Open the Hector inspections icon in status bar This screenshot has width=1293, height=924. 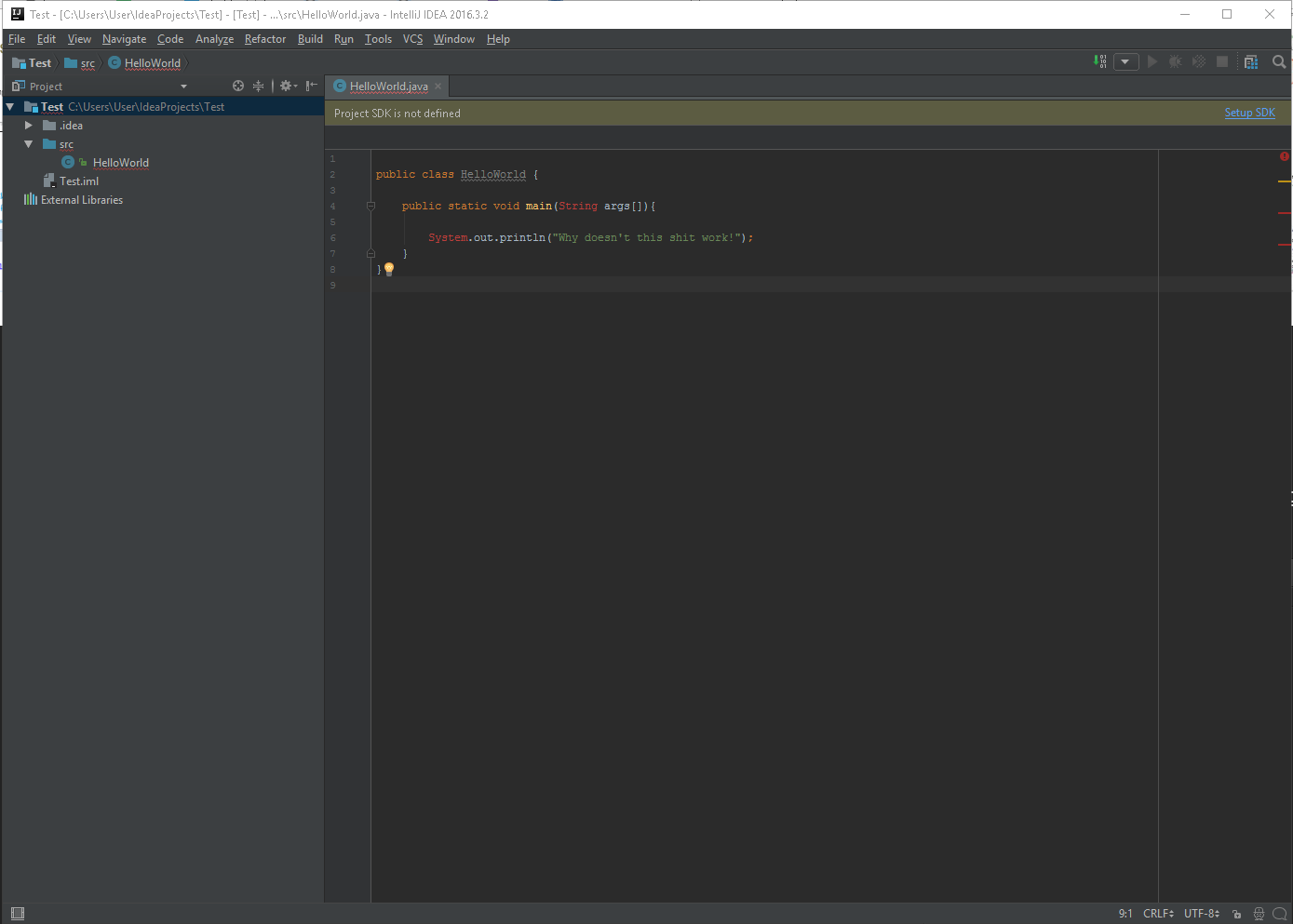coord(1259,914)
